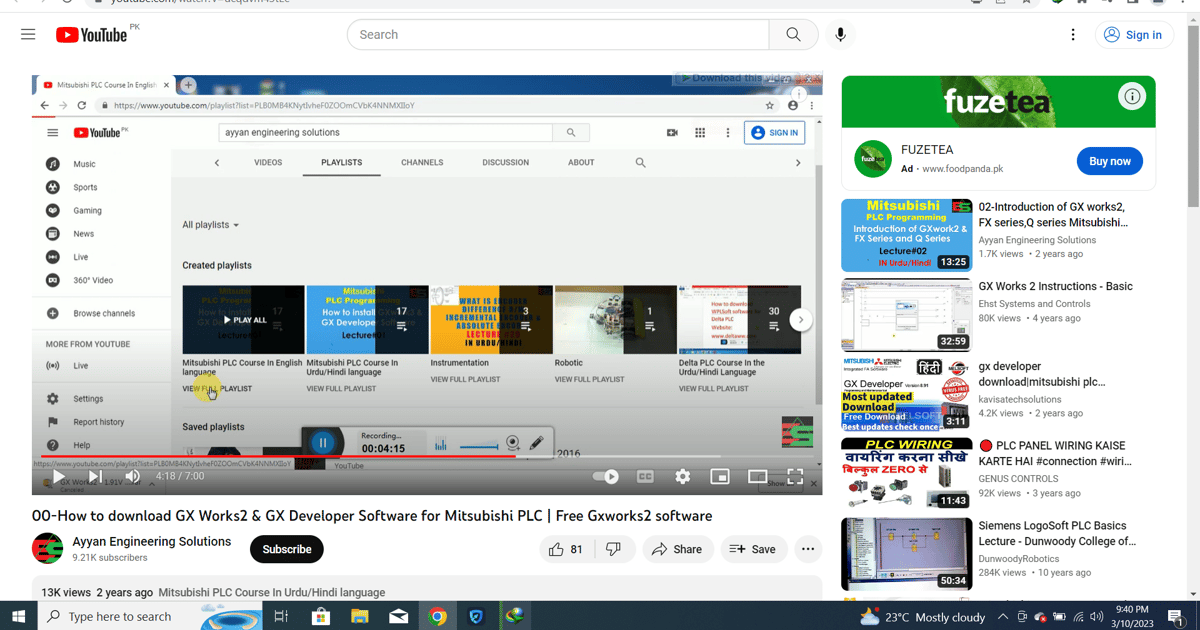This screenshot has height=630, width=1200.
Task: Like the video with thumbs up
Action: 566,549
